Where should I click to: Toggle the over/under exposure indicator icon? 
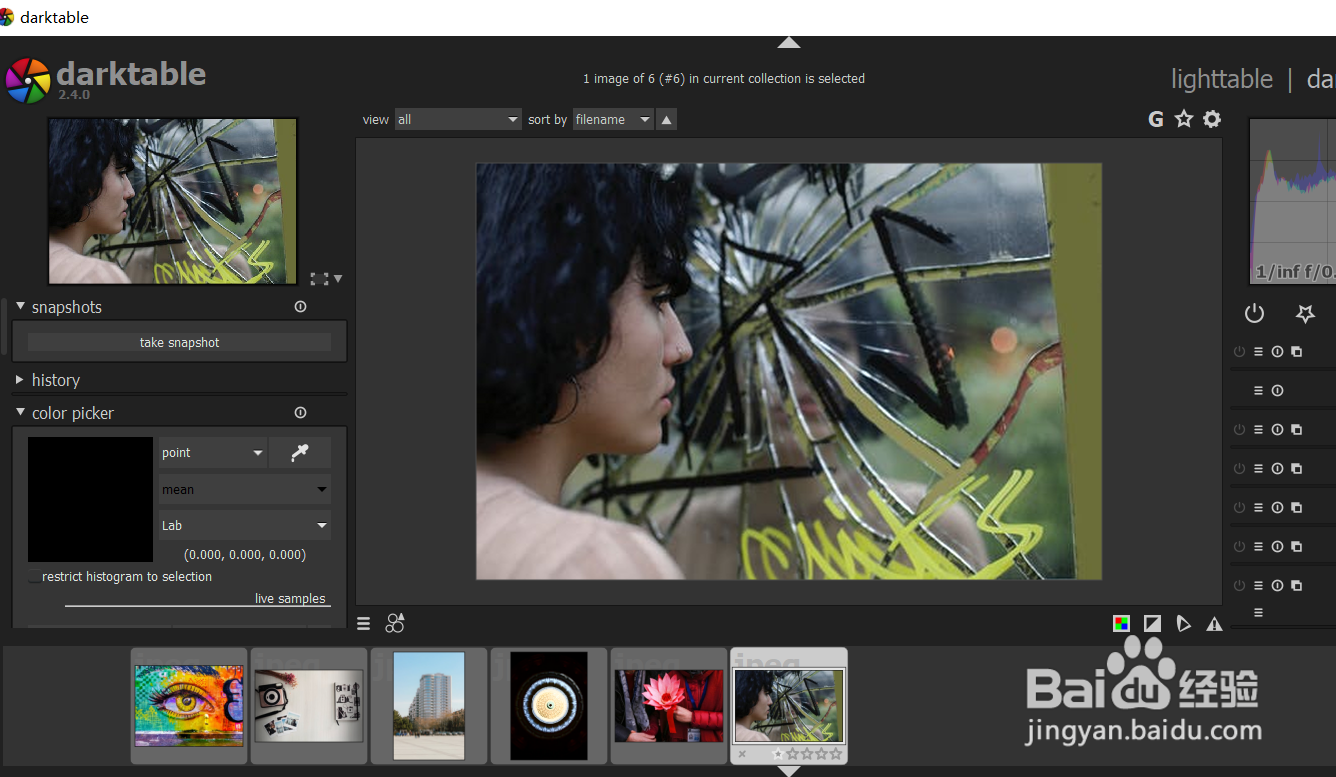click(1153, 624)
